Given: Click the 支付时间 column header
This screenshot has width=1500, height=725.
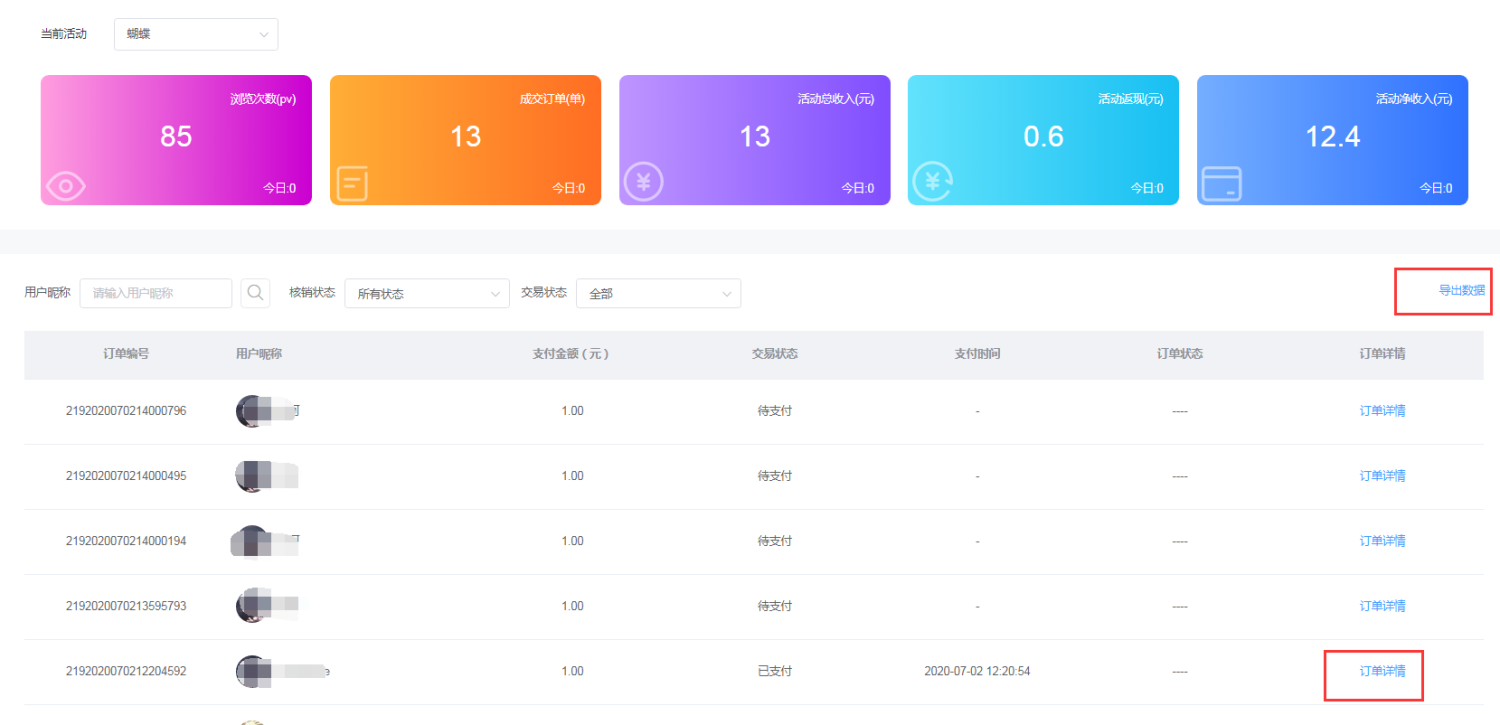Looking at the screenshot, I should click(x=977, y=354).
